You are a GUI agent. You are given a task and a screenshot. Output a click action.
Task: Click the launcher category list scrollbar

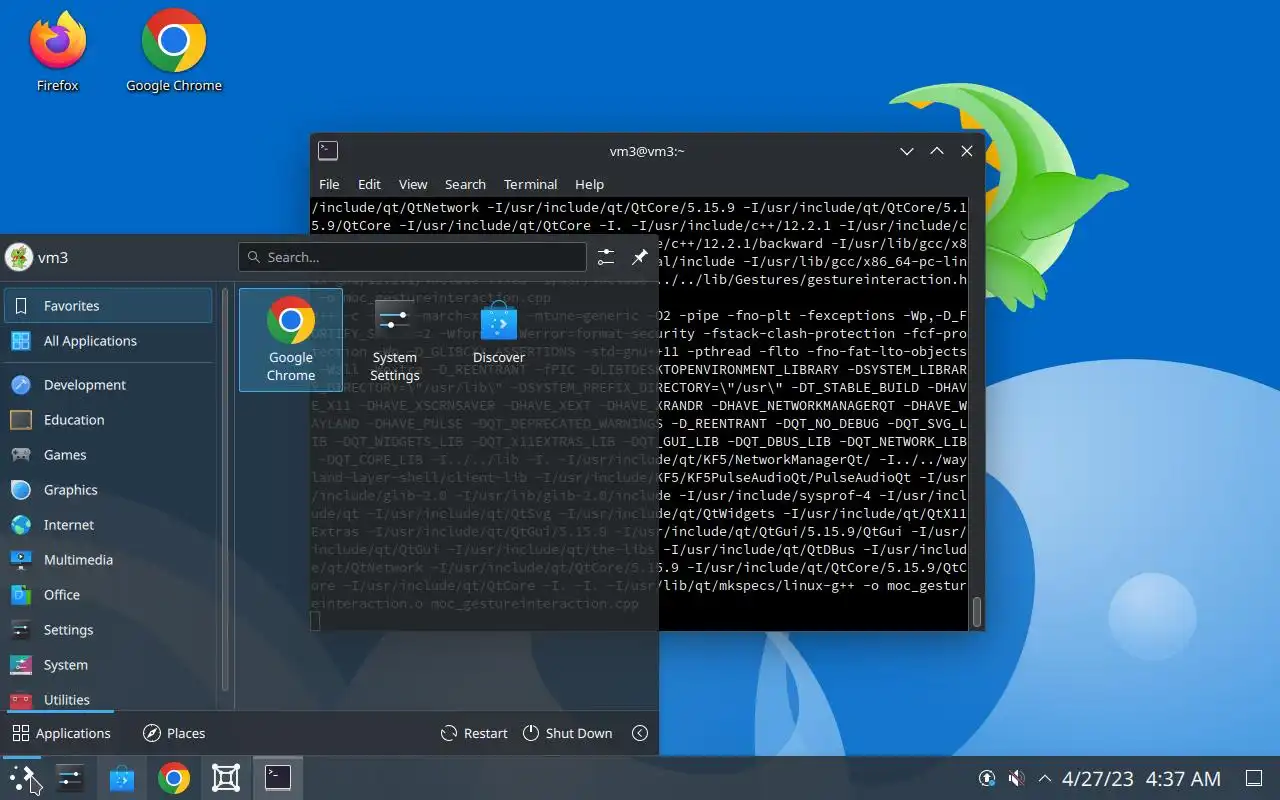click(225, 490)
